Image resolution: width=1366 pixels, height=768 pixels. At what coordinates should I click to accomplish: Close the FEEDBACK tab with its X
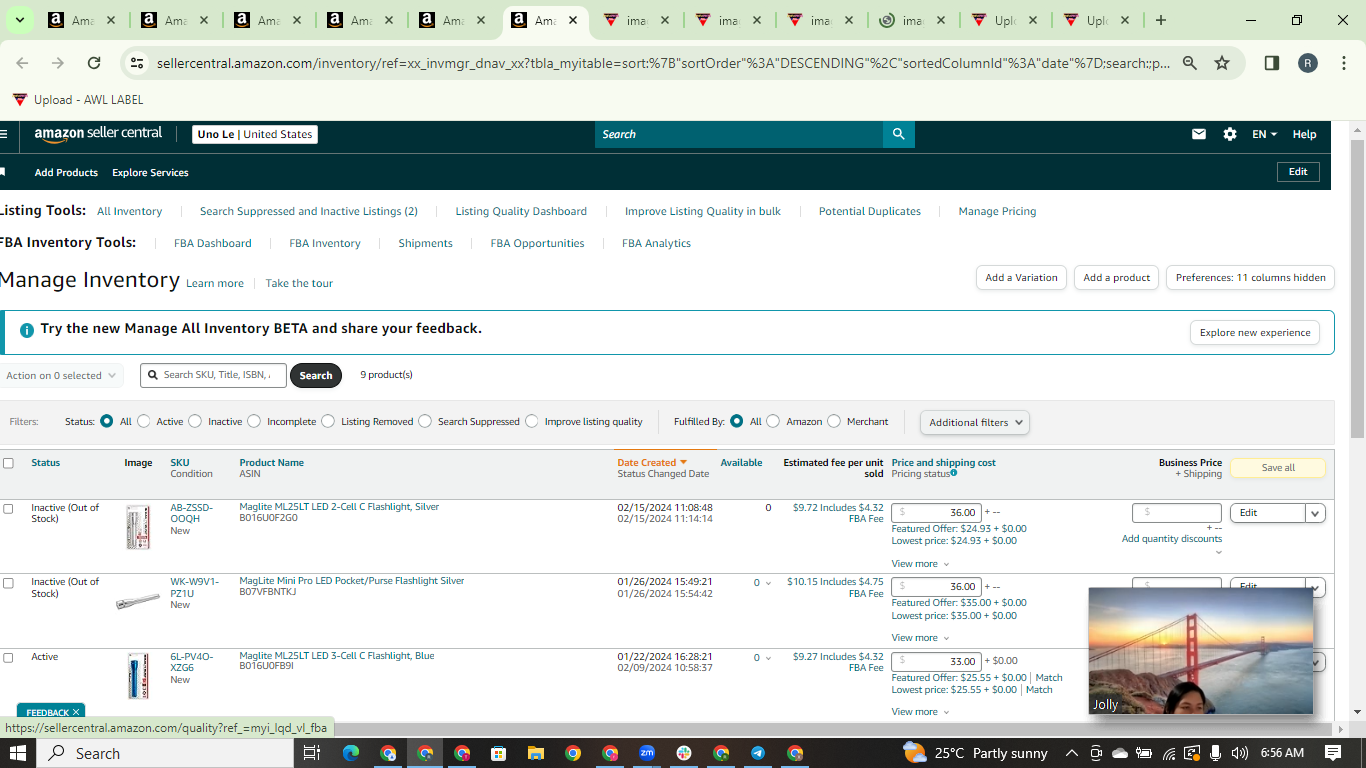[x=76, y=712]
